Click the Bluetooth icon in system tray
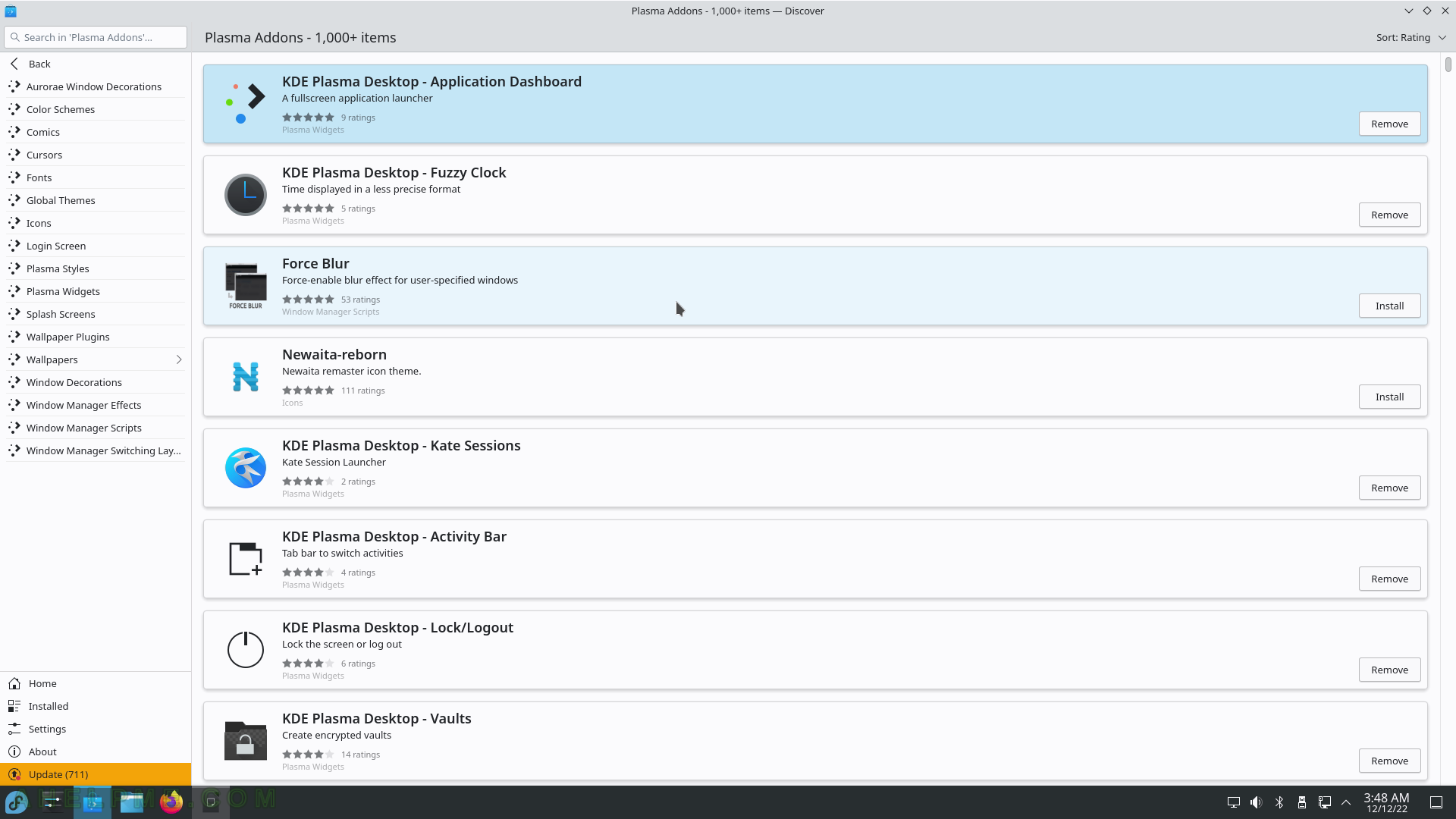The width and height of the screenshot is (1456, 819). coord(1279,802)
